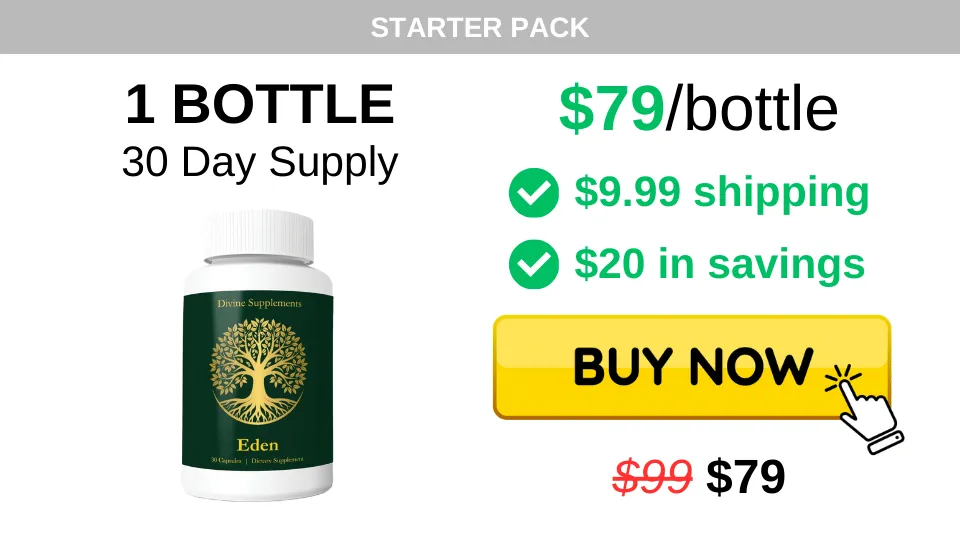
Task: Select the Eden supplement bottle image
Action: click(x=258, y=356)
